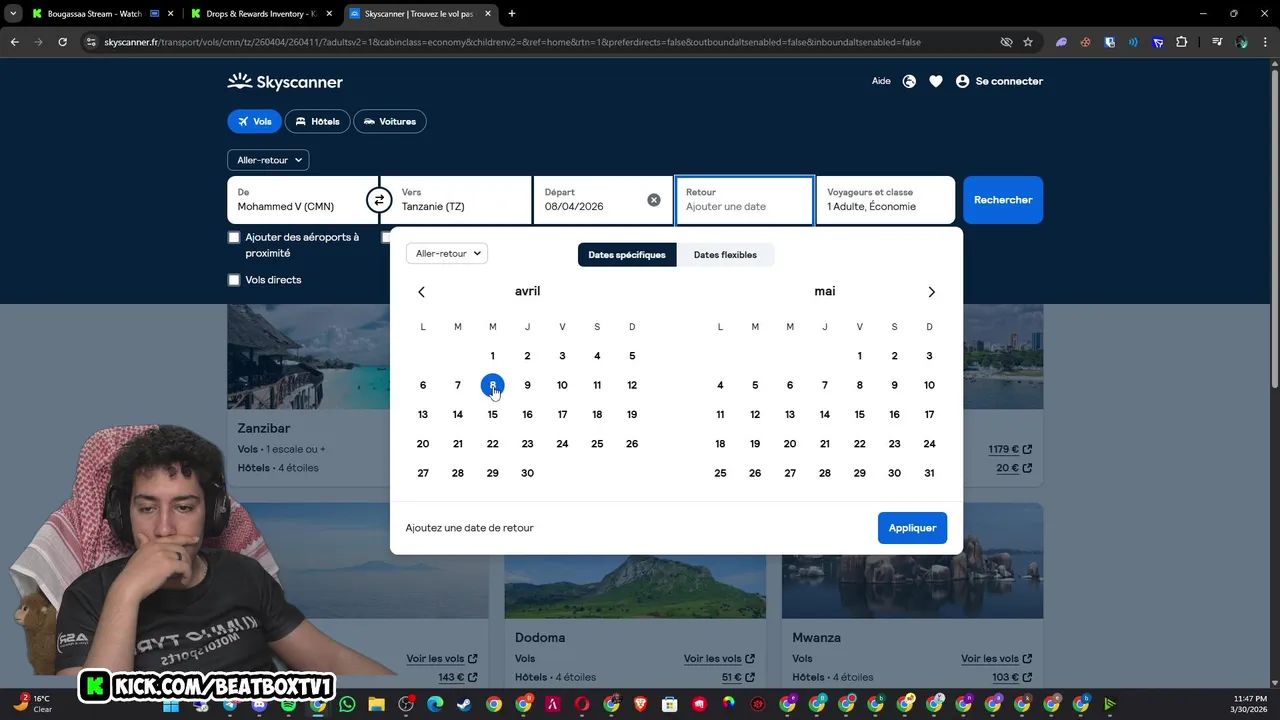
Task: Click the Se connecter account icon
Action: click(962, 82)
